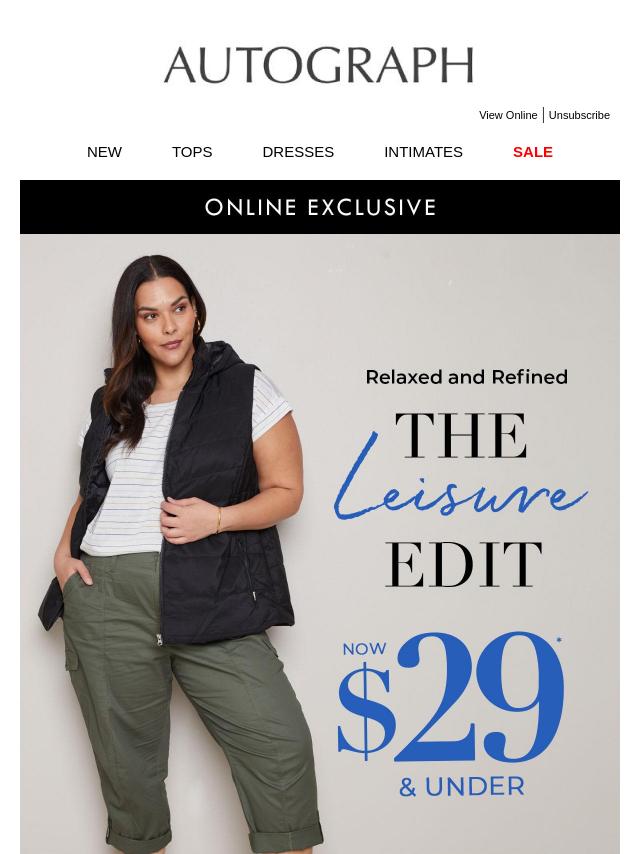The image size is (640, 854).
Task: Open the INTIMATES category
Action: (x=423, y=152)
